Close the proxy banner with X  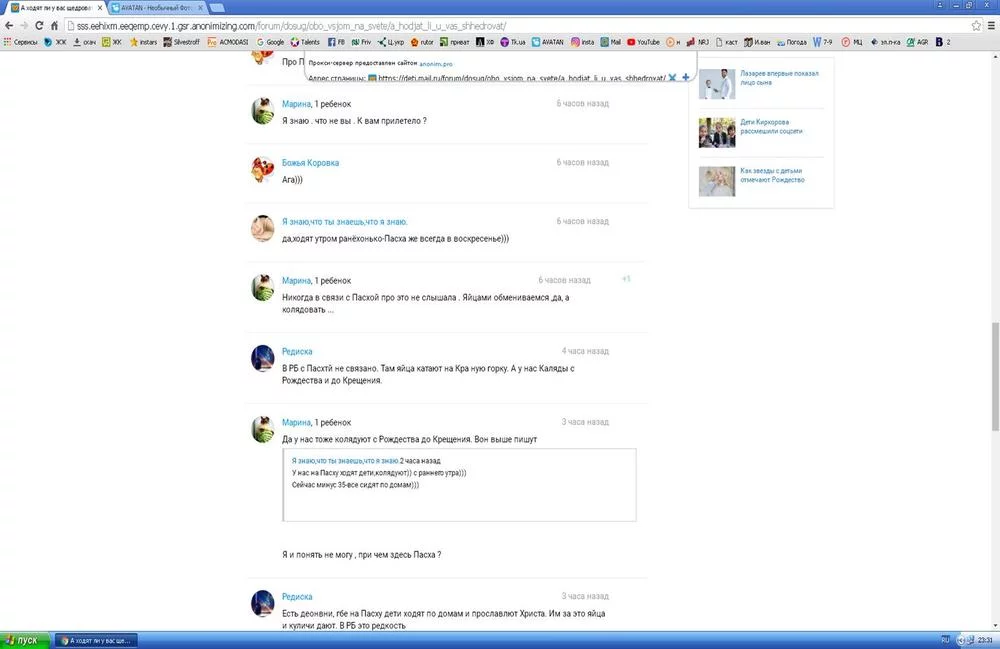672,78
